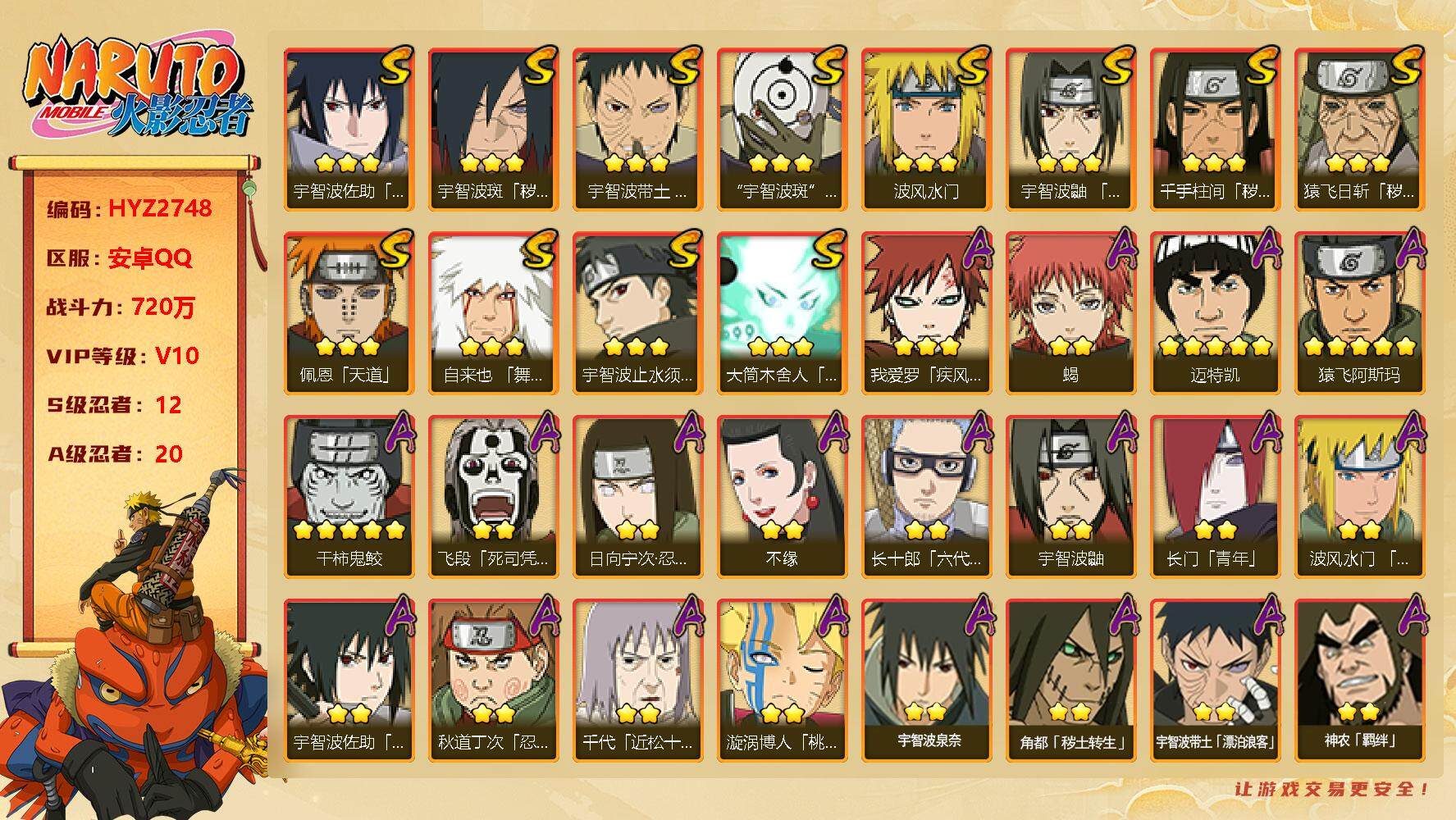Viewport: 1456px width, 820px height.
Task: Open the 佩恩「天道」 character card
Action: [349, 312]
